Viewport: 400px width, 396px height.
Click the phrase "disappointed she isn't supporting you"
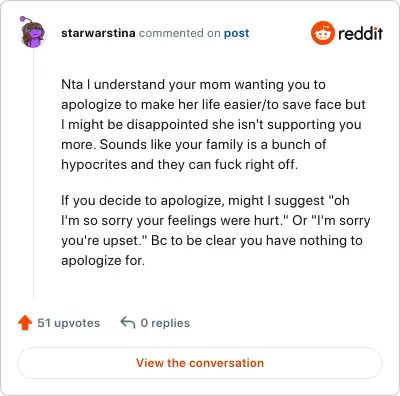(244, 125)
